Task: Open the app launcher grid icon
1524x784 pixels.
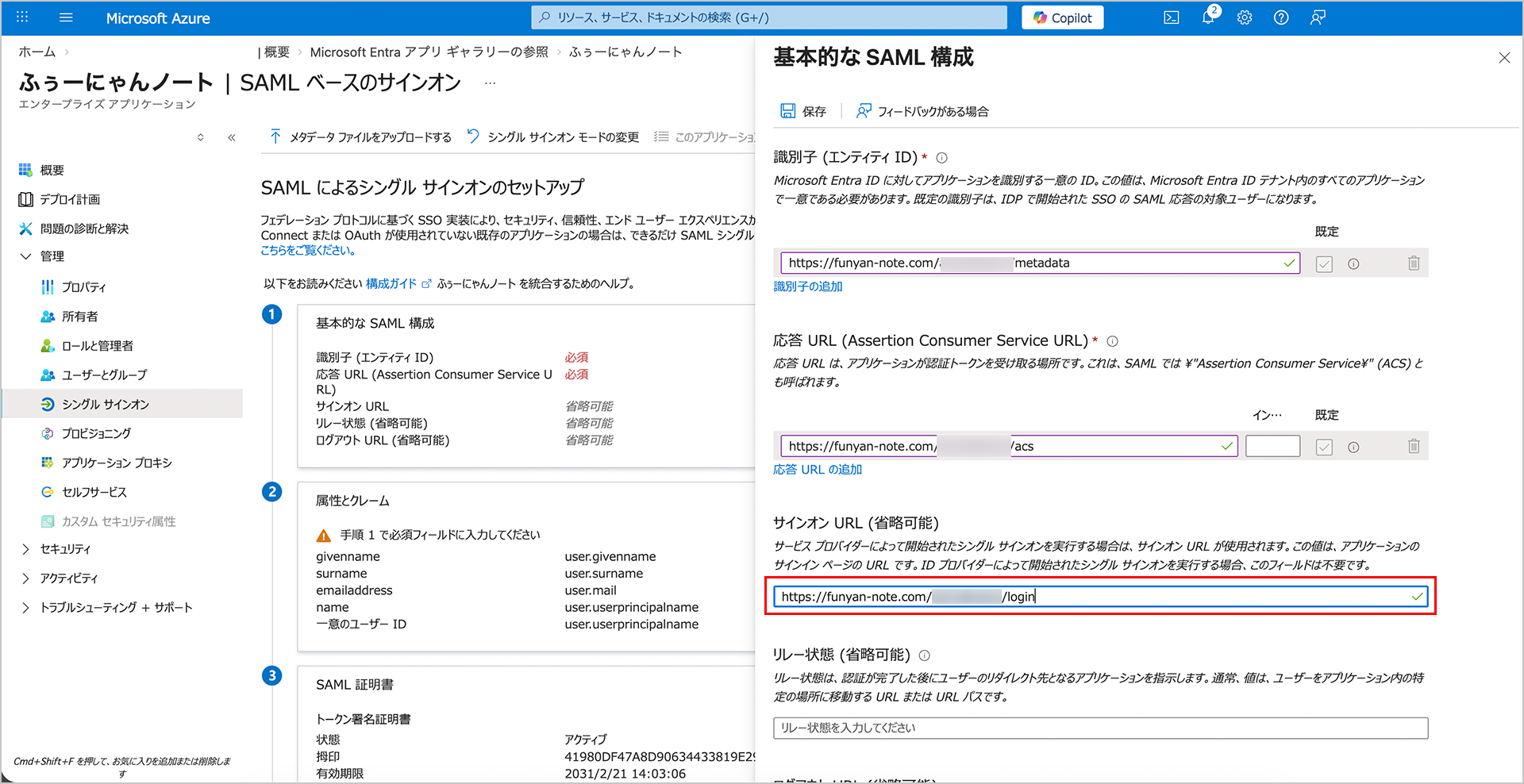Action: tap(22, 17)
